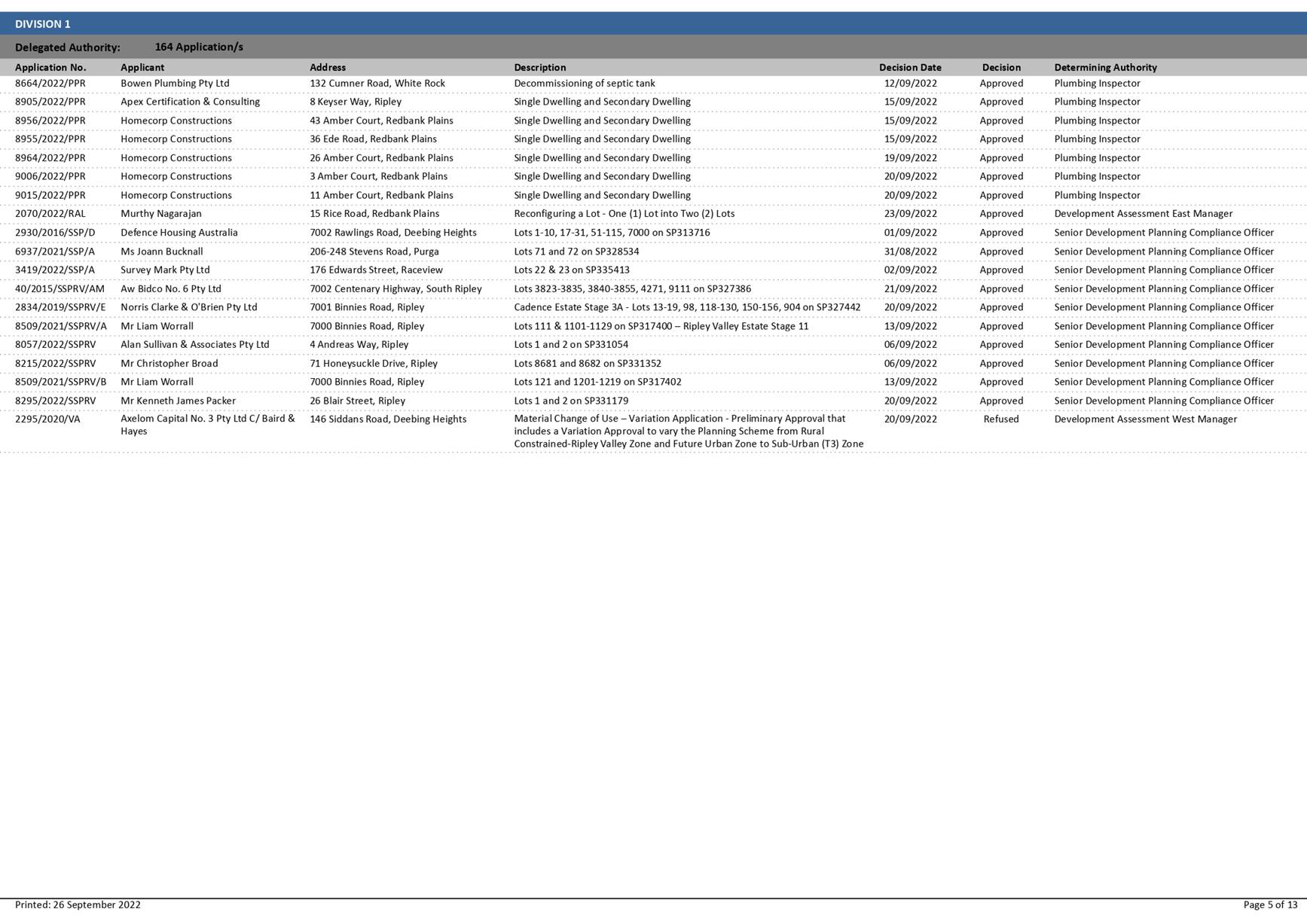The height and width of the screenshot is (924, 1307).
Task: Click the 'Applicant' column header
Action: point(142,67)
